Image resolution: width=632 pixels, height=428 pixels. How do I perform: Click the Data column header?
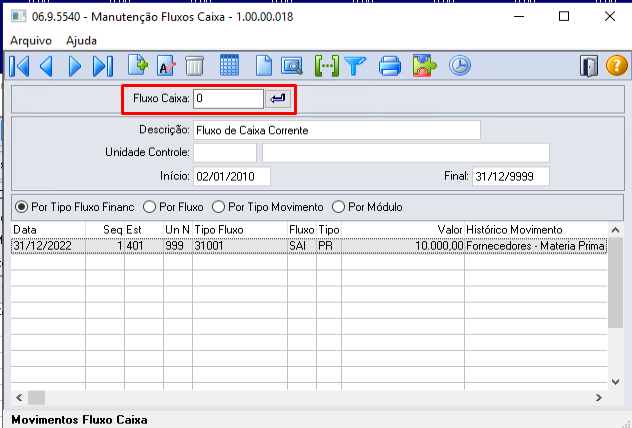point(48,230)
